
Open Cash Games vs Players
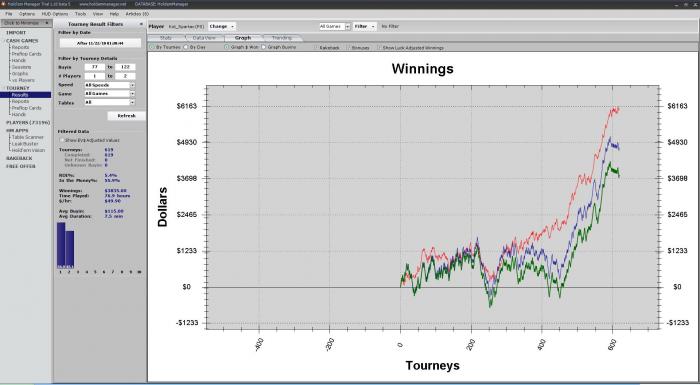23,80
